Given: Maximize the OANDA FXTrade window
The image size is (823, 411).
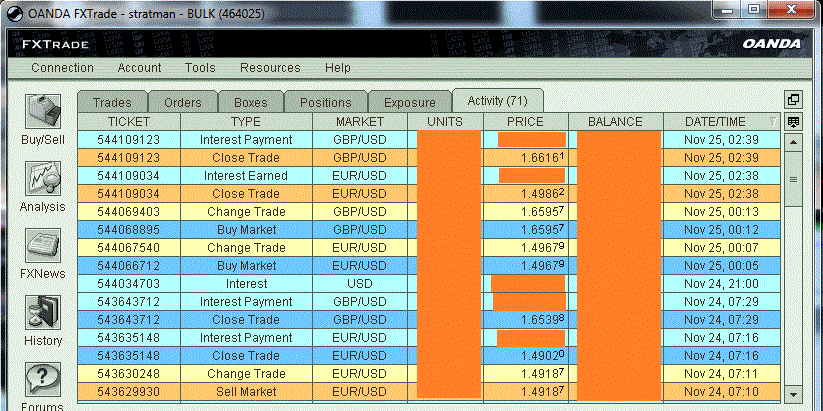Looking at the screenshot, I should (x=754, y=8).
